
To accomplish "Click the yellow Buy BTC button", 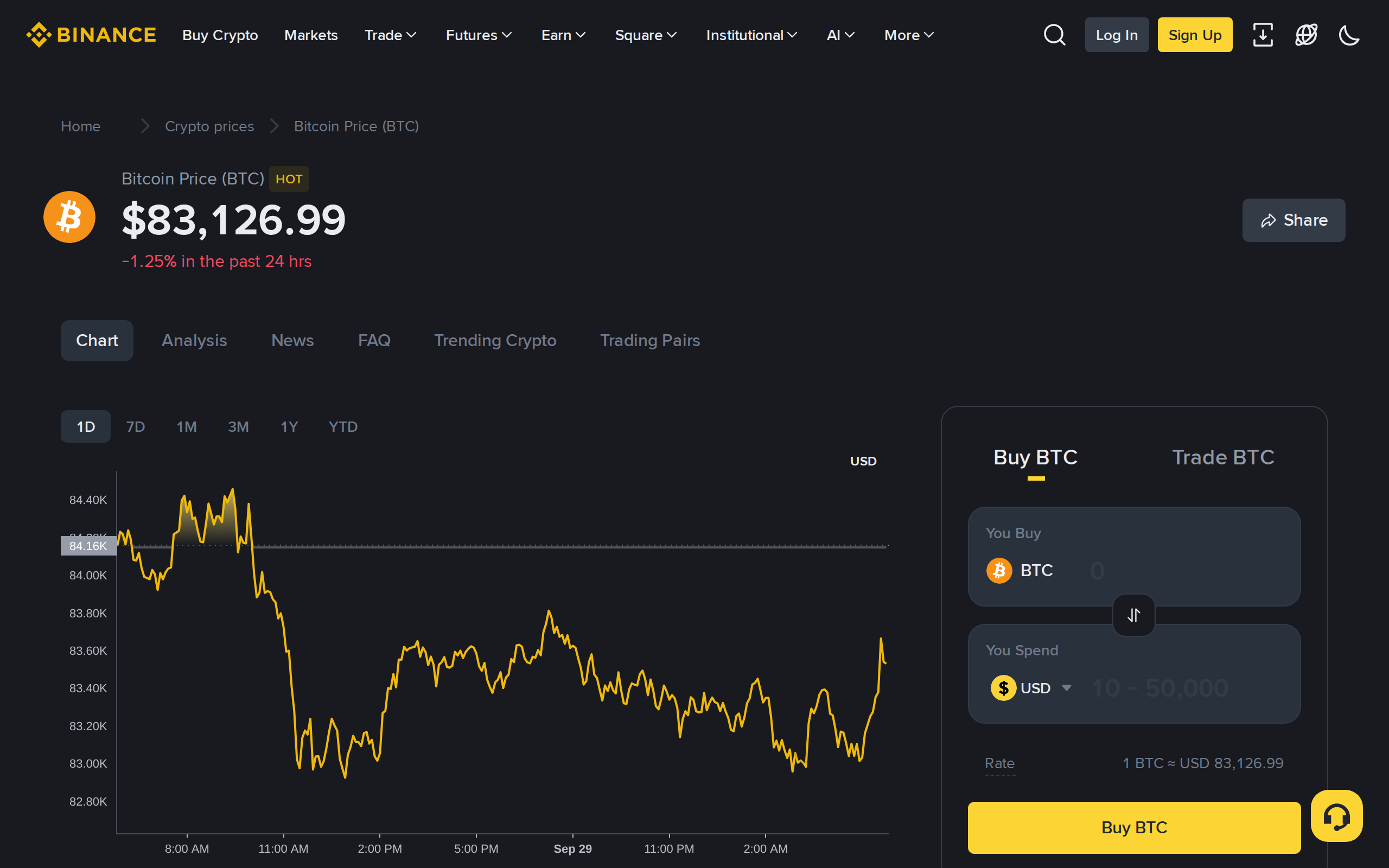I will [1133, 827].
